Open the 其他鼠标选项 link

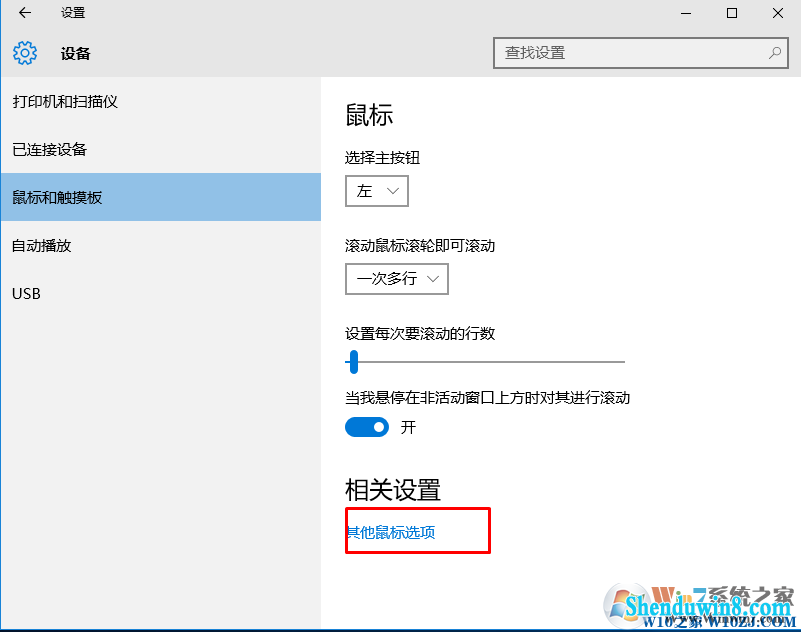click(x=391, y=532)
